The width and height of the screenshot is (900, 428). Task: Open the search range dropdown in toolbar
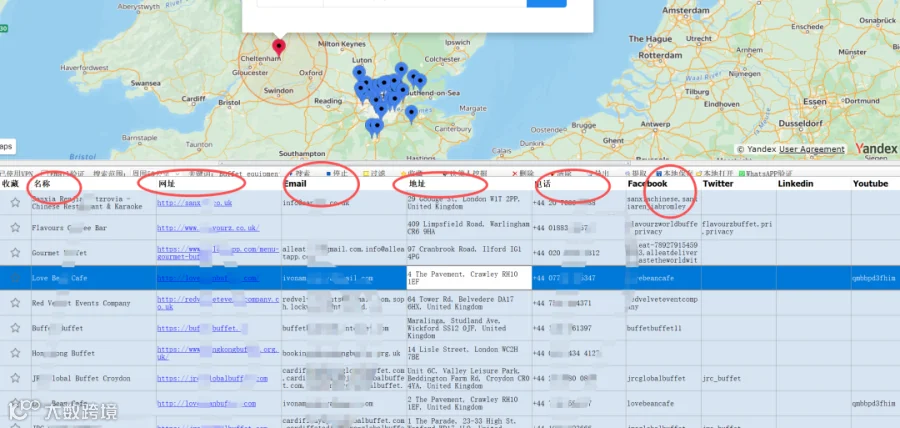(156, 173)
